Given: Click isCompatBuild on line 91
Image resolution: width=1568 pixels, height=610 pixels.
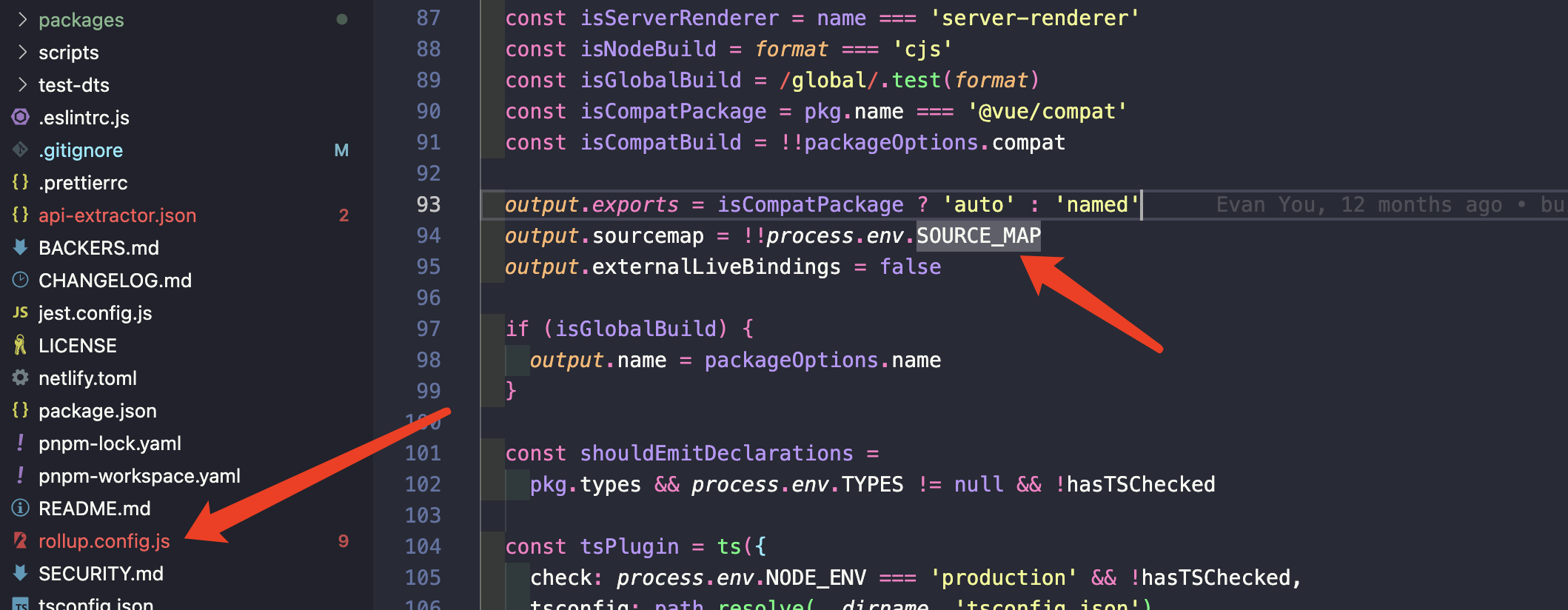Looking at the screenshot, I should (x=661, y=142).
